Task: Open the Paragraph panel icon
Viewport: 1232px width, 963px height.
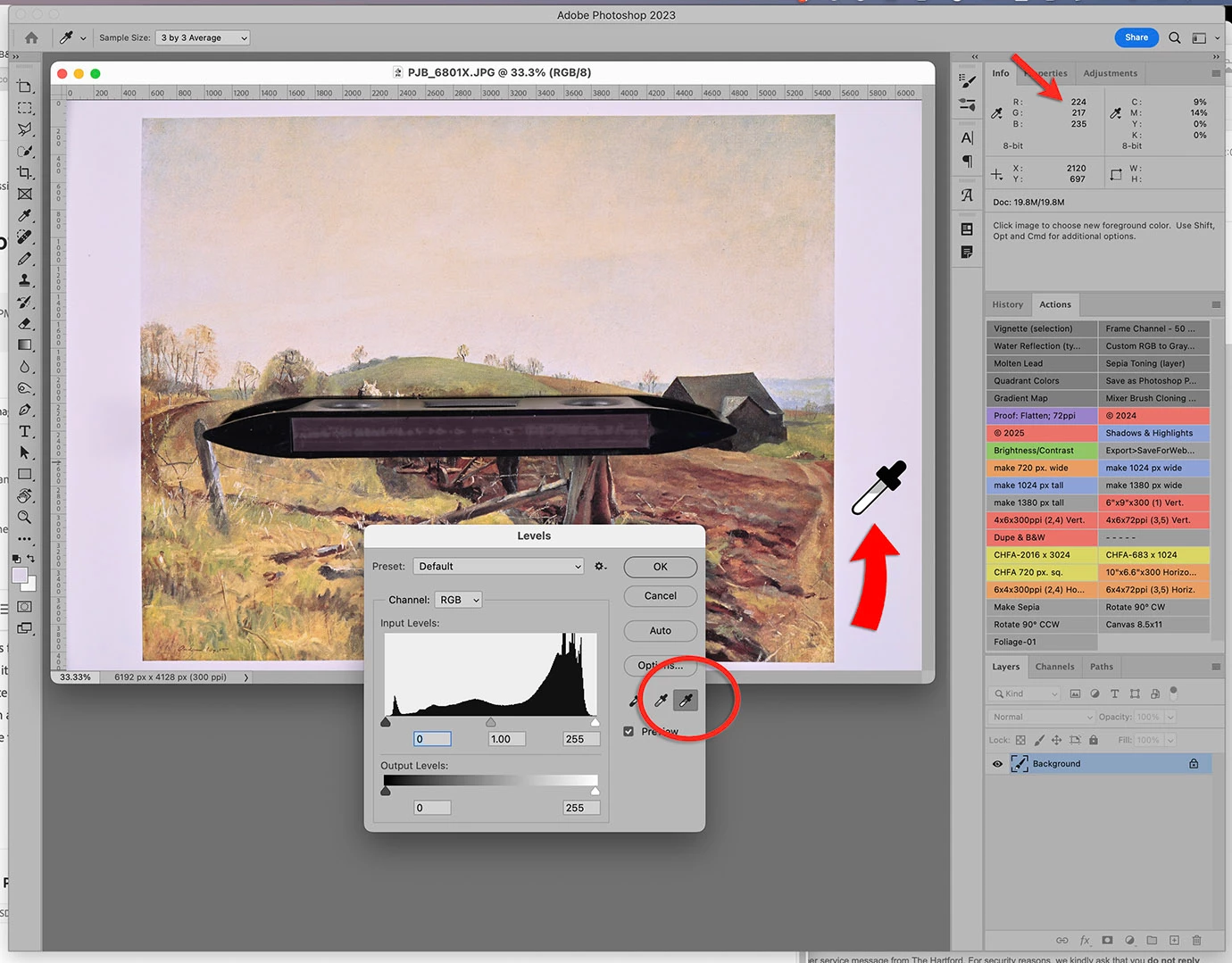Action: point(967,162)
